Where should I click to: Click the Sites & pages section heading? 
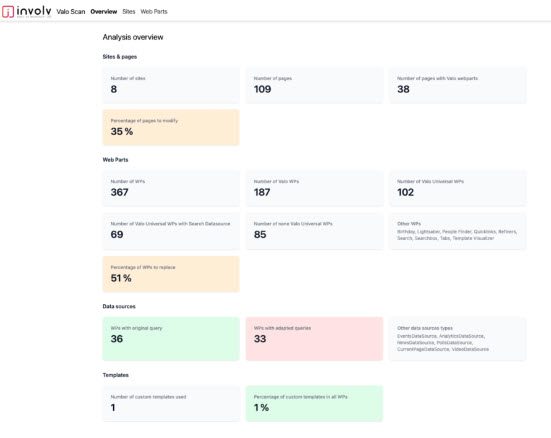tap(120, 57)
